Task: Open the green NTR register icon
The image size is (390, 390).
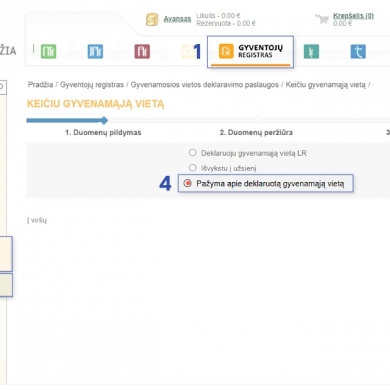Action: pyautogui.click(x=48, y=51)
